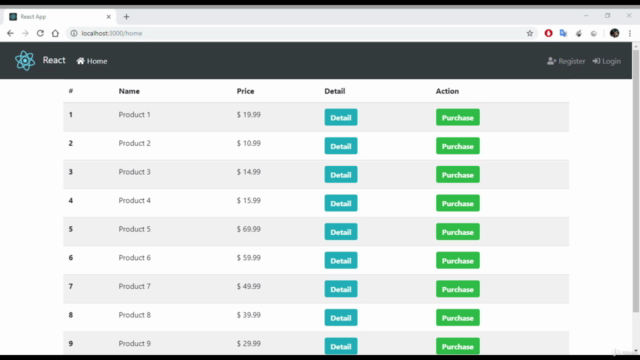View Detail for Product 3
This screenshot has height=360, width=640.
point(341,175)
